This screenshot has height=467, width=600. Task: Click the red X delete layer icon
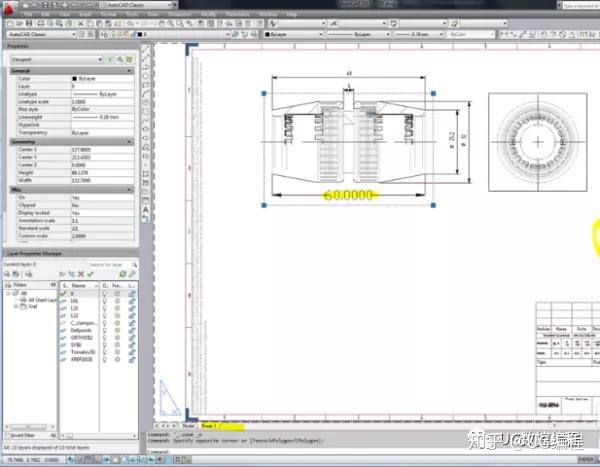(81, 274)
